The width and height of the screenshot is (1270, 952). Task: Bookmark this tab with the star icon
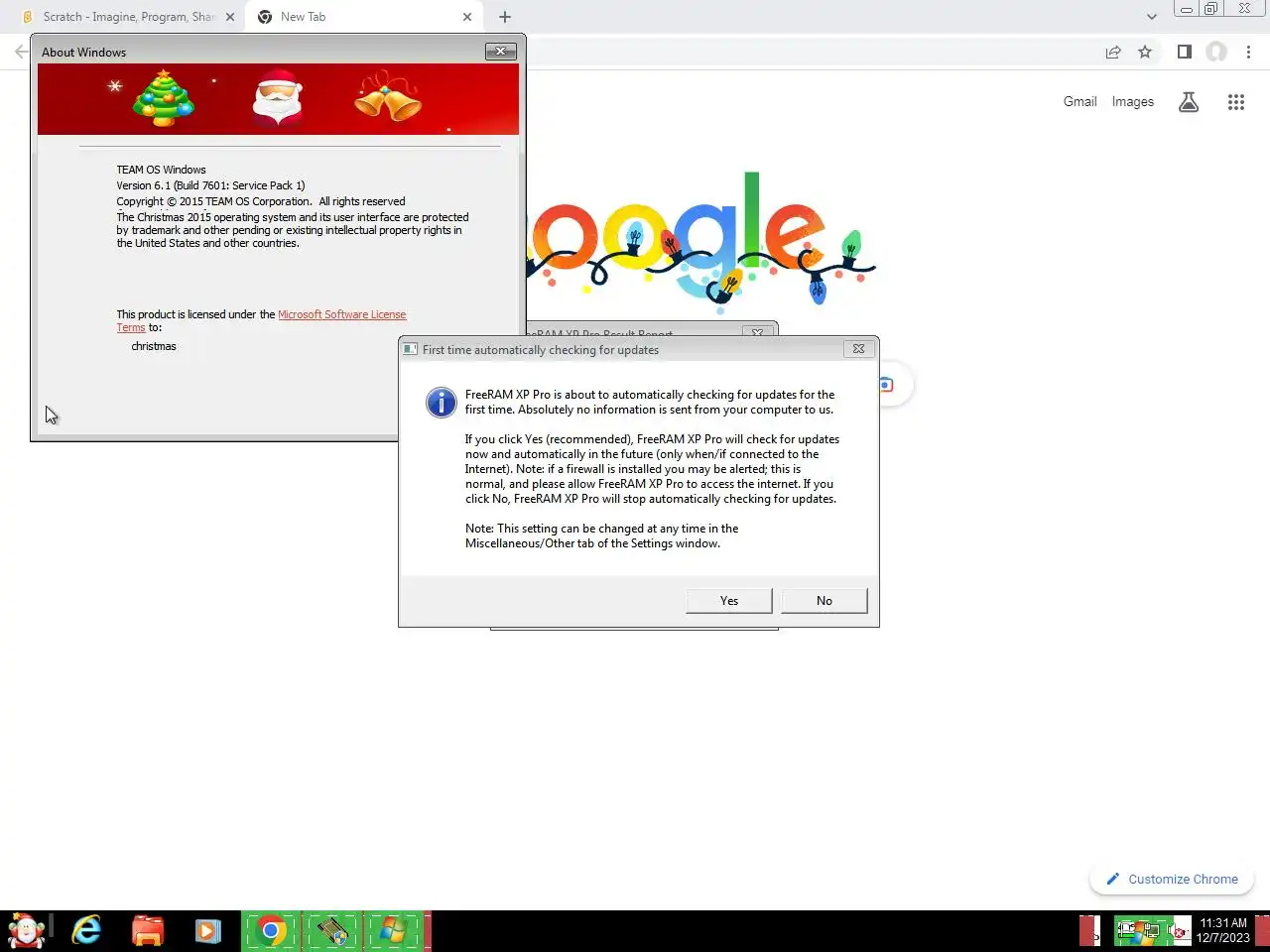(x=1145, y=52)
